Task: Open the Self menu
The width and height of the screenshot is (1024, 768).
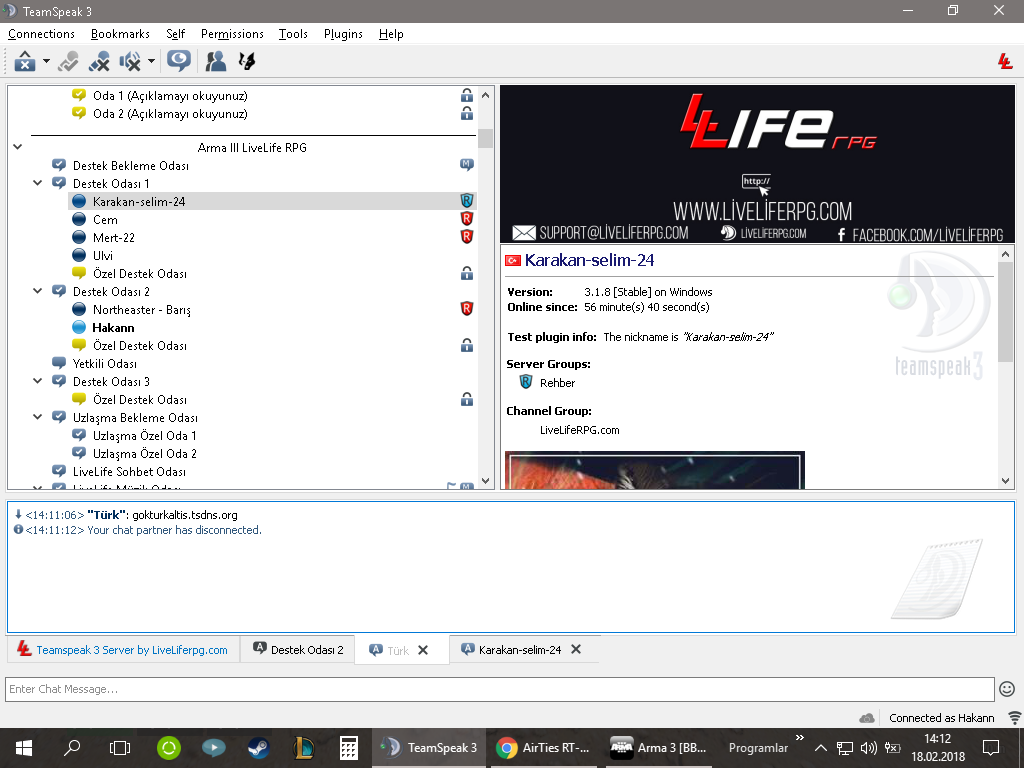Action: pos(176,34)
